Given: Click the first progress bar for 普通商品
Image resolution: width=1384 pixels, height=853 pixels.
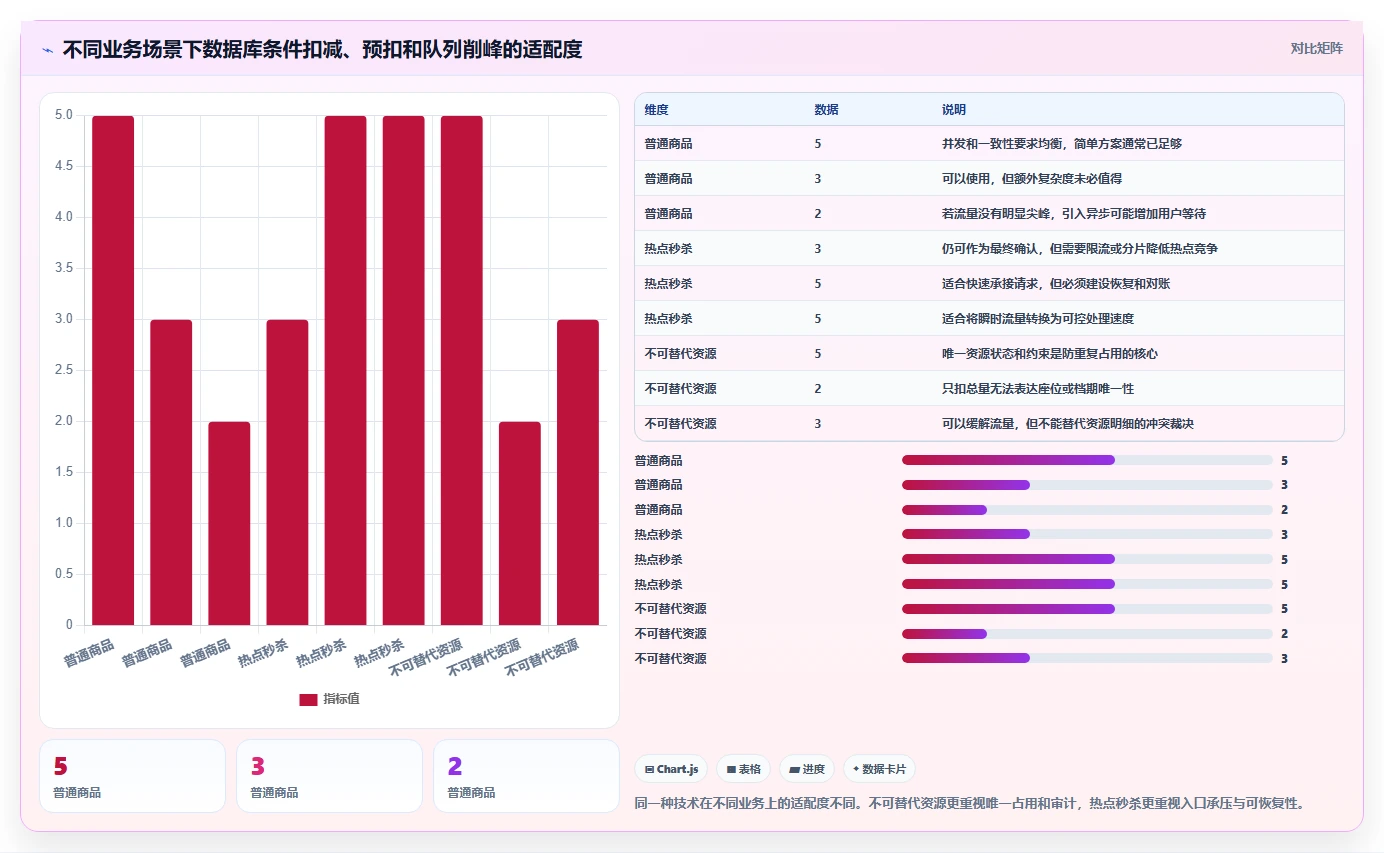Looking at the screenshot, I should coord(1087,460).
